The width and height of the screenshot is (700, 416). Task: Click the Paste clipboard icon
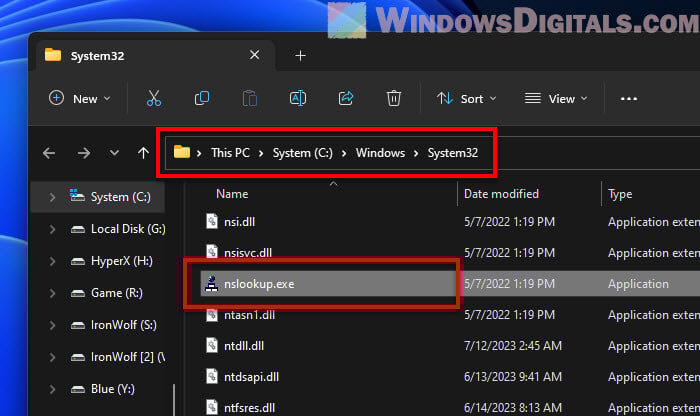coord(250,98)
